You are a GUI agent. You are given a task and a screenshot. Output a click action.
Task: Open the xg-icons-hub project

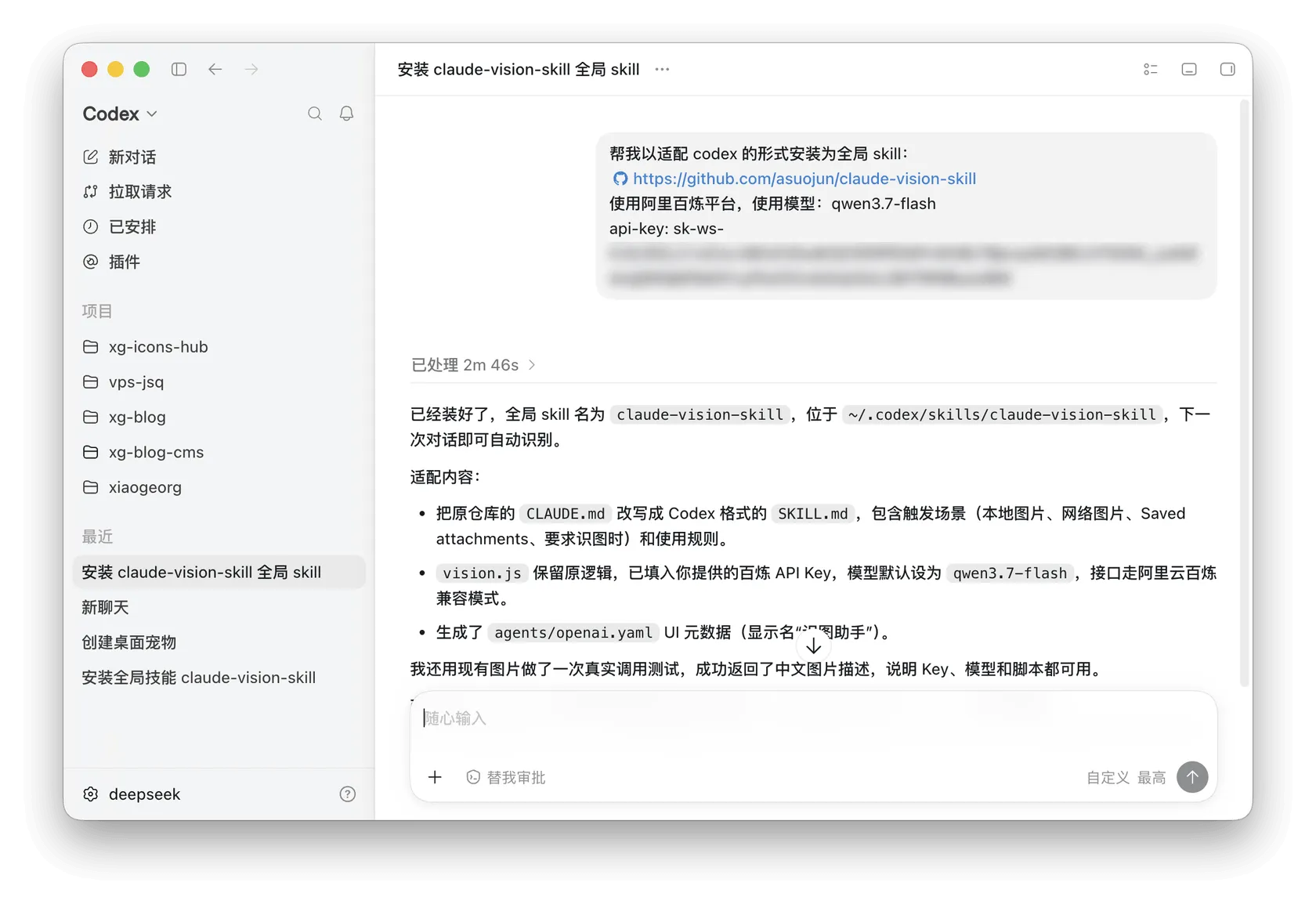(x=146, y=346)
